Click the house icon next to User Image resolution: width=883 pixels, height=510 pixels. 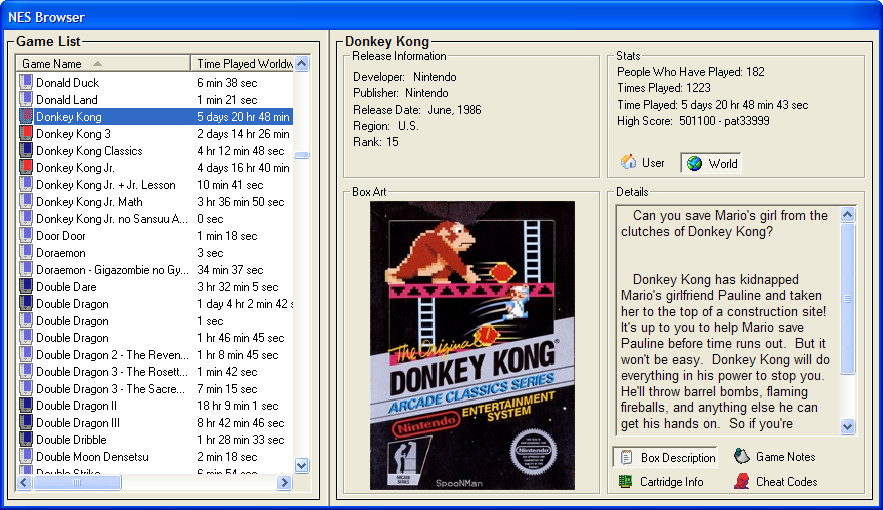click(628, 162)
